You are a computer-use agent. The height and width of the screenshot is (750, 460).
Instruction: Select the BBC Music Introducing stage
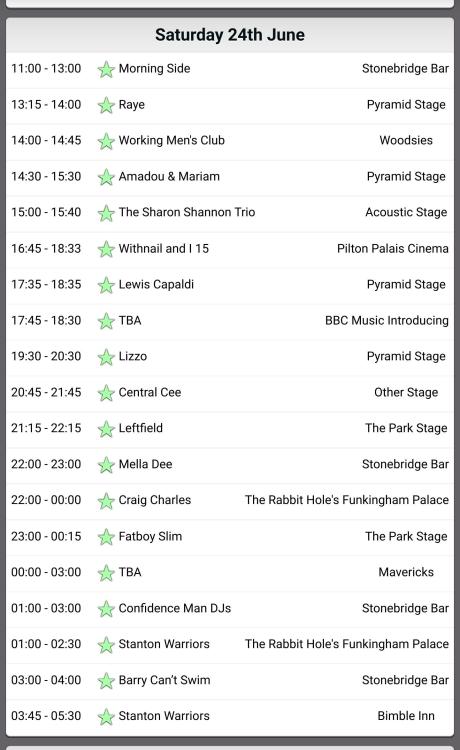387,320
